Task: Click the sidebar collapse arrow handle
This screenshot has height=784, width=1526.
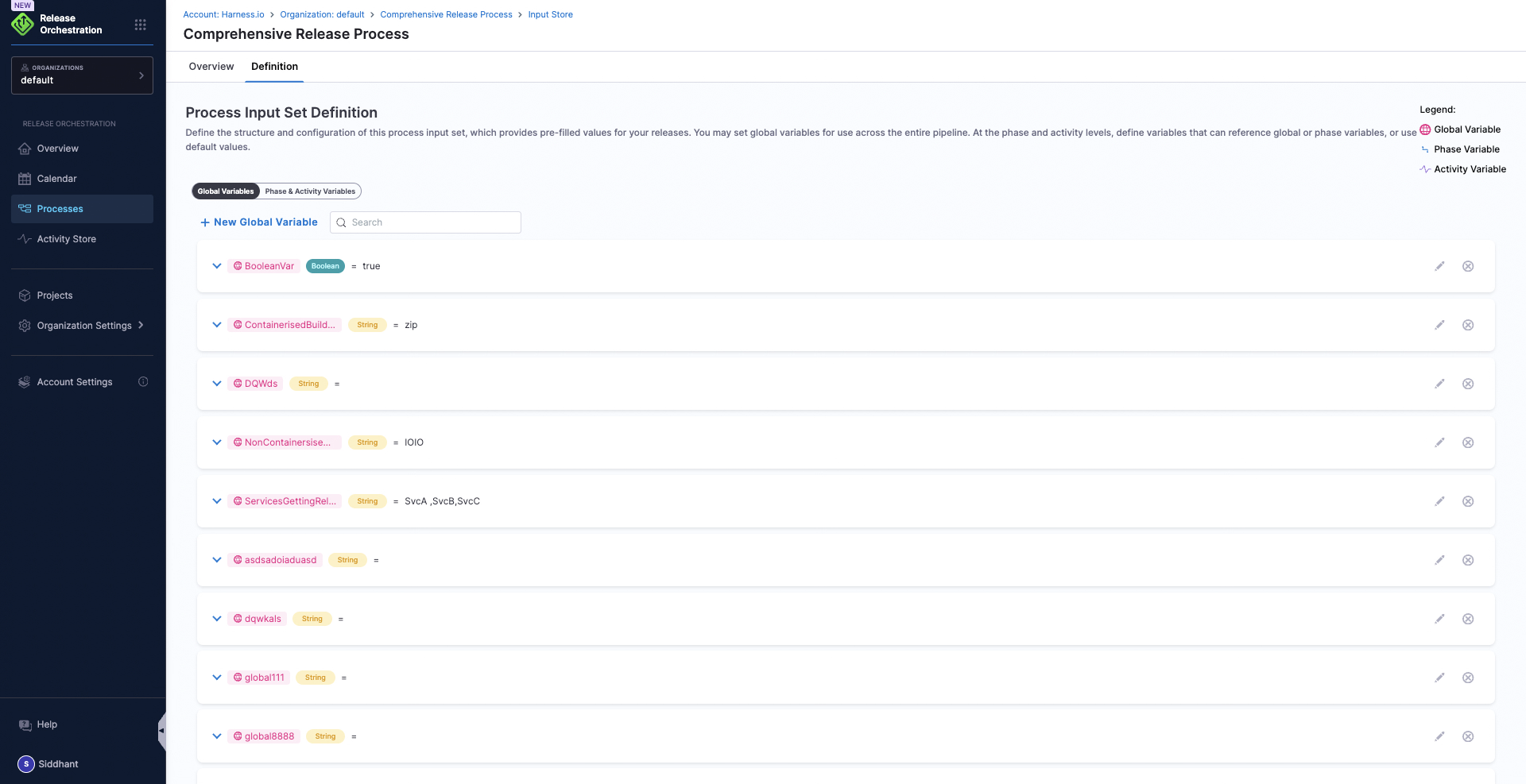Action: tap(161, 730)
